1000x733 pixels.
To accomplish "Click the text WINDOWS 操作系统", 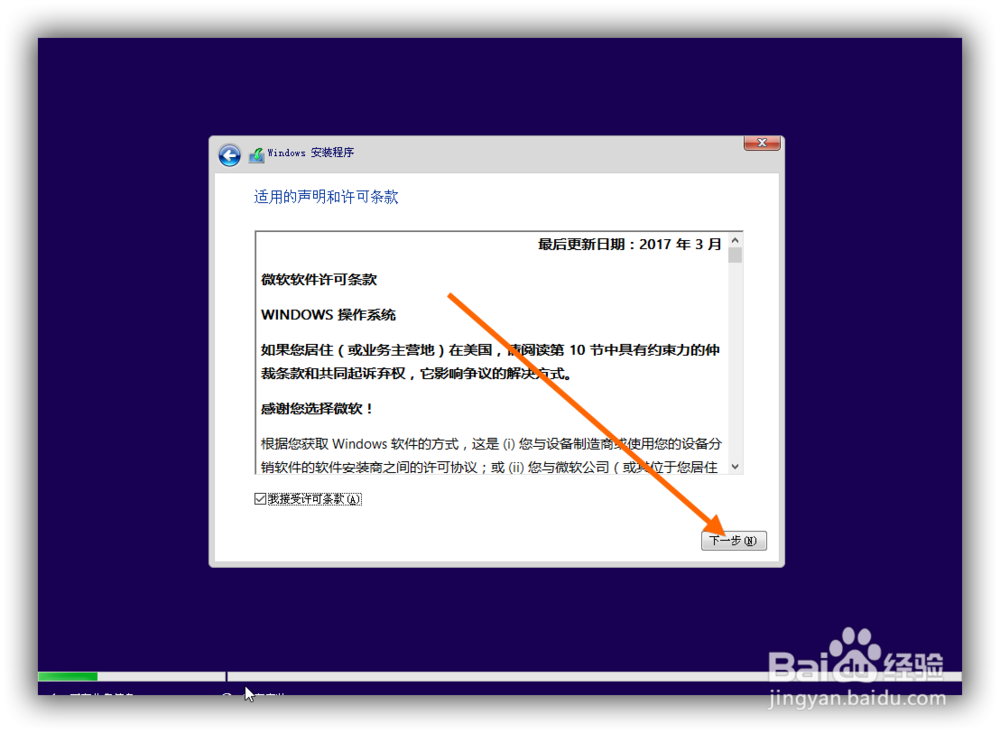I will (x=328, y=315).
